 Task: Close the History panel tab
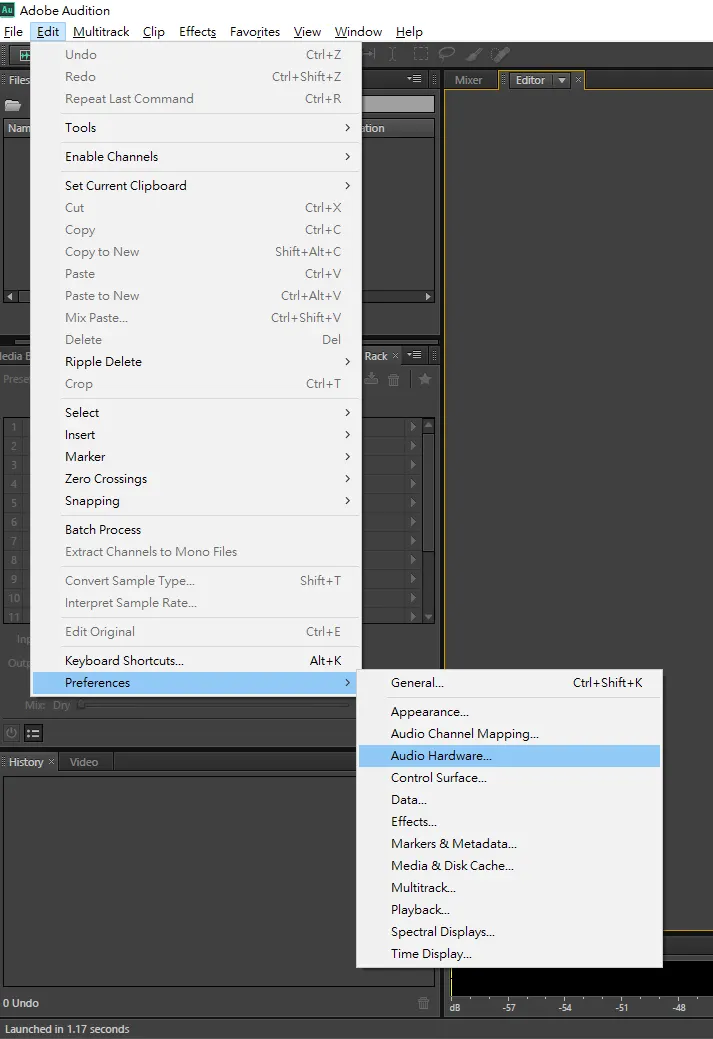51,762
